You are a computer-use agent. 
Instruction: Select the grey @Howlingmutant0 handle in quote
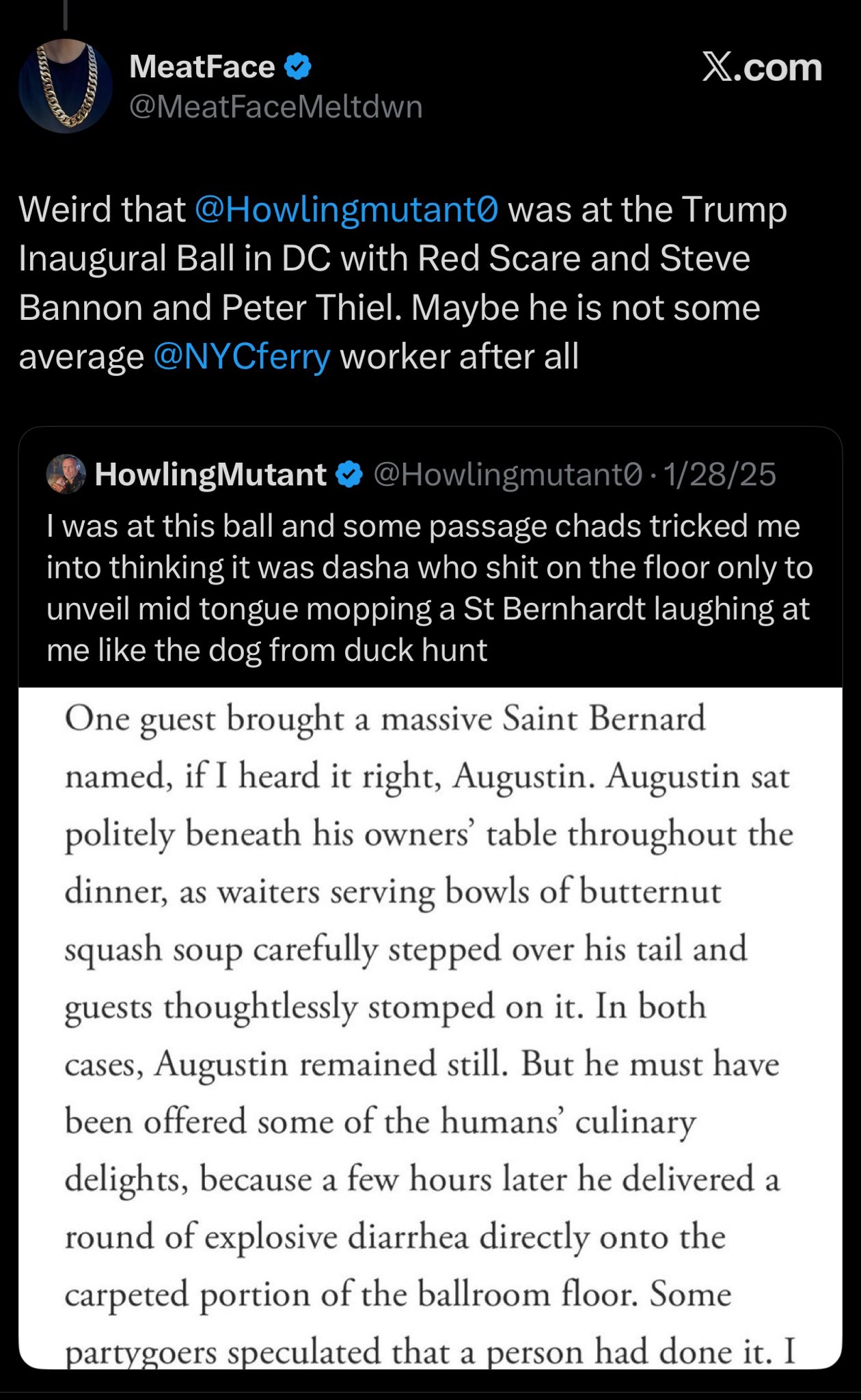[x=508, y=474]
